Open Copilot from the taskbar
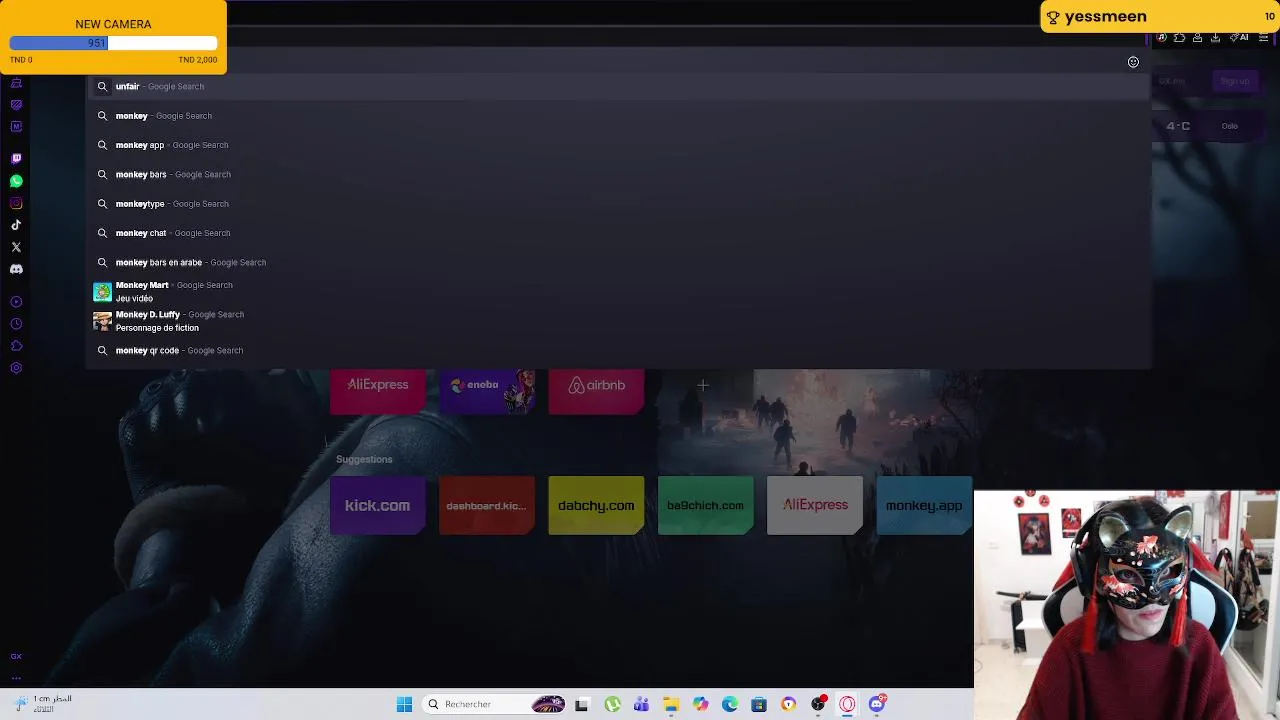The height and width of the screenshot is (720, 1280). point(700,705)
